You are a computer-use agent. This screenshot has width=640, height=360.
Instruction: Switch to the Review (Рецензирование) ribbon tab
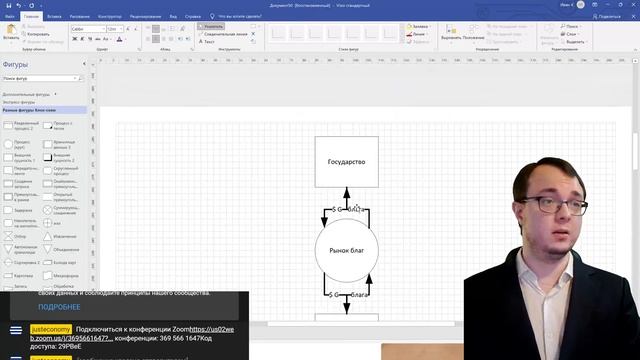(x=145, y=17)
